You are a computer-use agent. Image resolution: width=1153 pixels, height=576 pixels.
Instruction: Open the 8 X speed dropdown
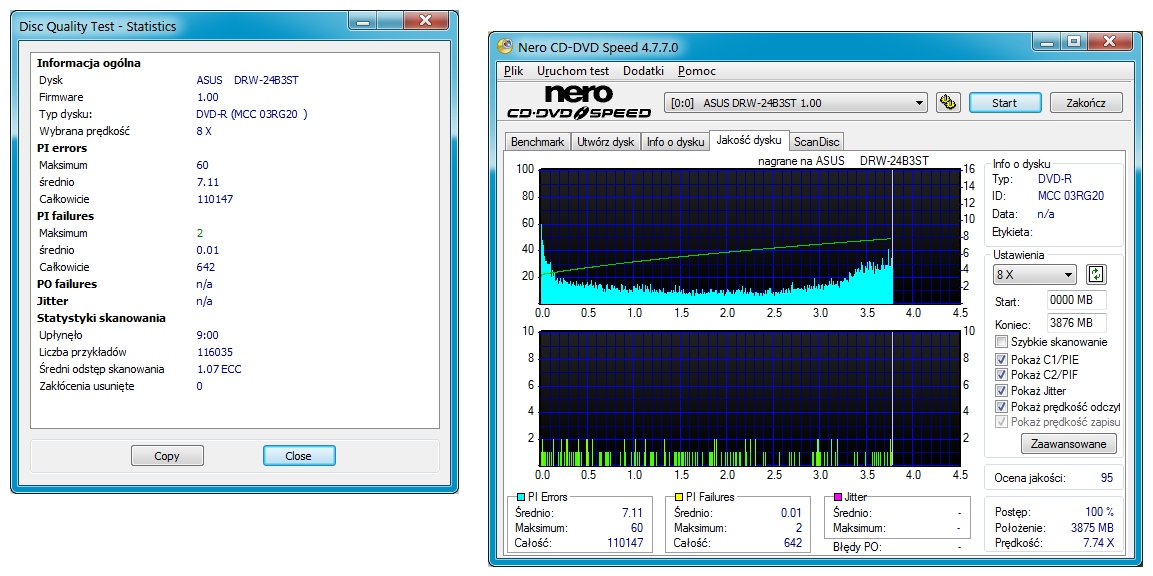tap(1033, 275)
